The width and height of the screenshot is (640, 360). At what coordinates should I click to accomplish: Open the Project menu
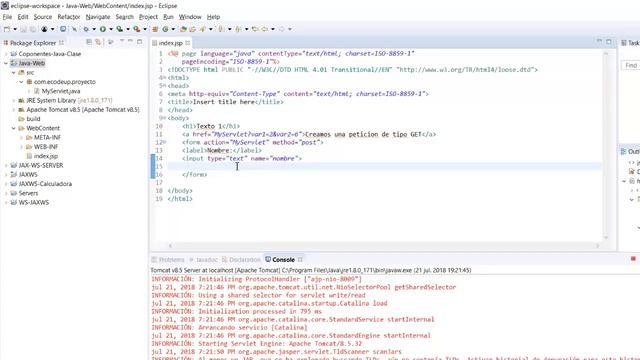tap(148, 17)
